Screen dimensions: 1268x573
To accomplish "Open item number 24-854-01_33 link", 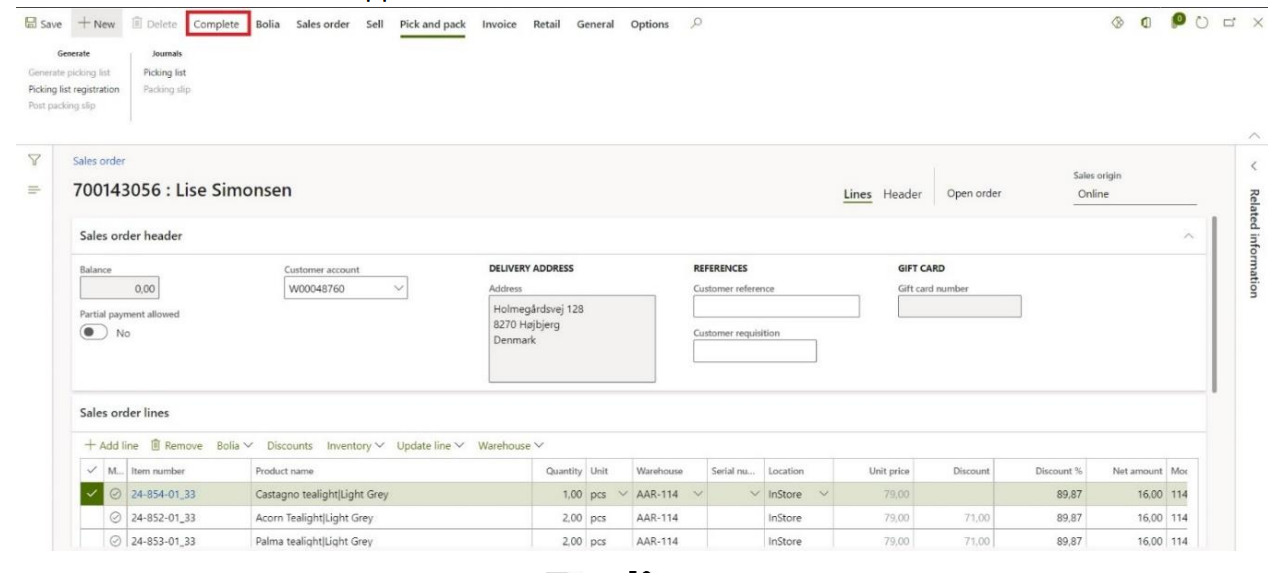I will click(x=164, y=493).
